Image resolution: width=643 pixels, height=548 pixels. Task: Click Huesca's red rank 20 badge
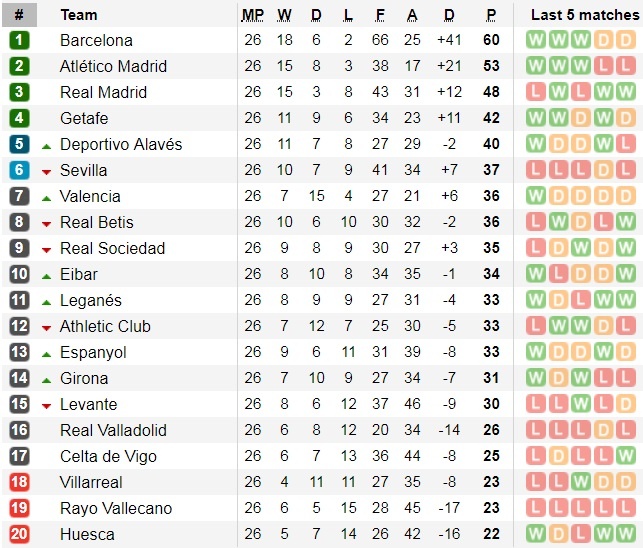click(20, 534)
